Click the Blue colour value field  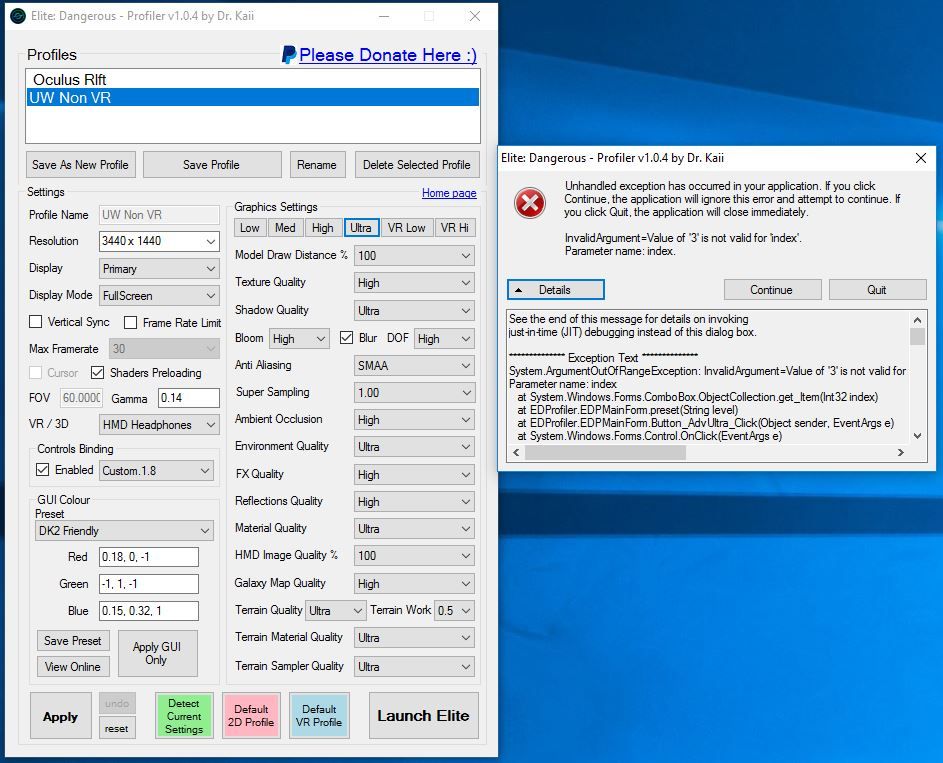click(149, 611)
